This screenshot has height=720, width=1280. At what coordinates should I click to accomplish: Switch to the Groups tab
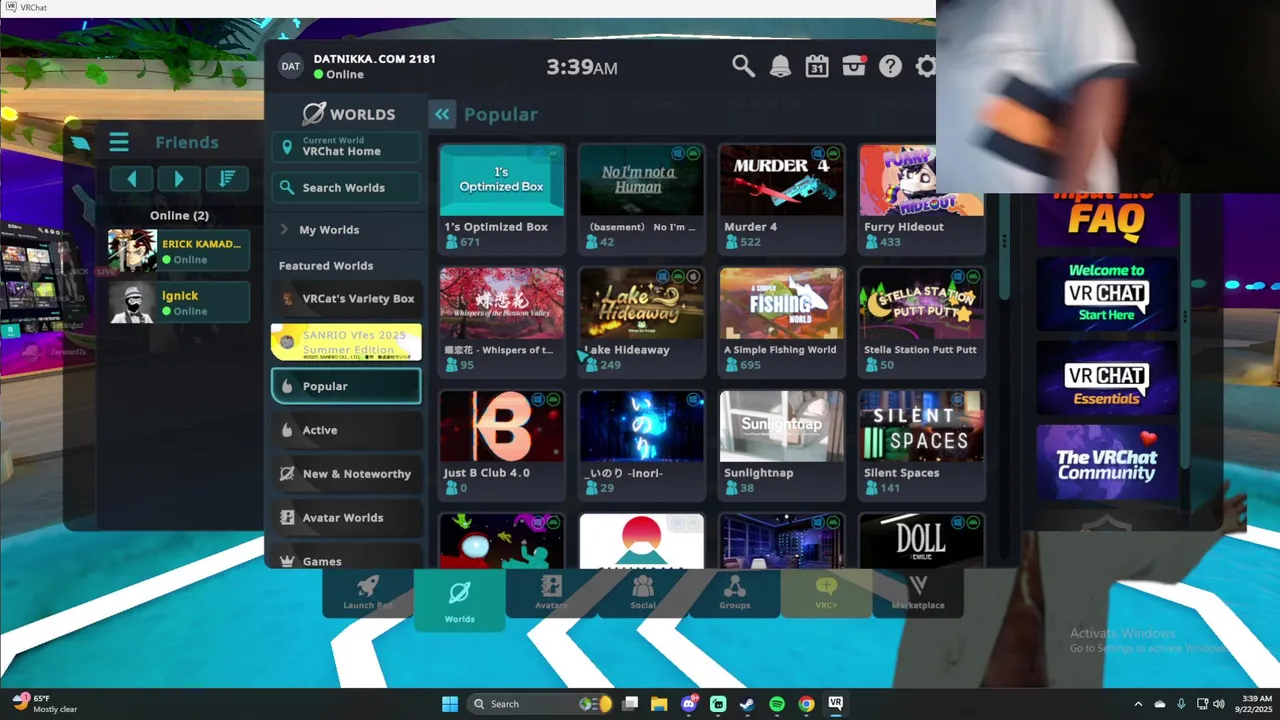[735, 591]
